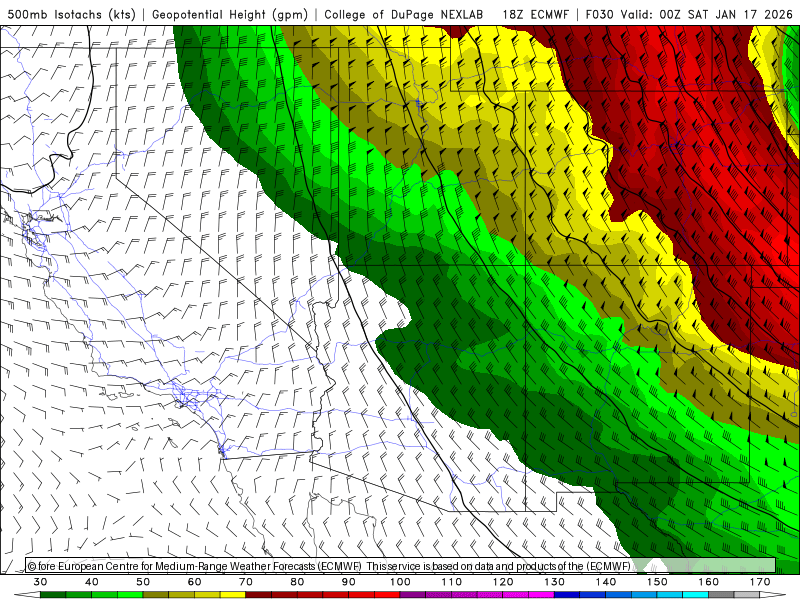Select the '18Z ECMWF' model run label
Screen dimensions: 800x600
tap(535, 15)
